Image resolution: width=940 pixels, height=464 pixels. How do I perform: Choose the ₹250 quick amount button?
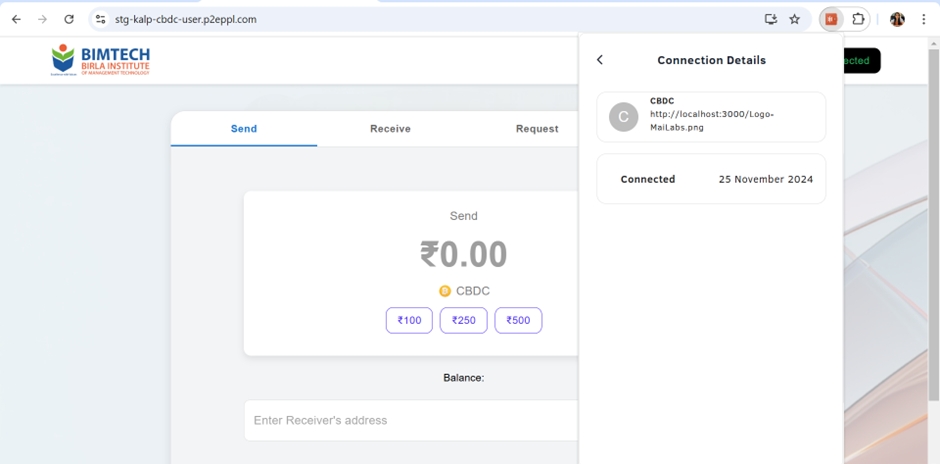[x=463, y=320]
